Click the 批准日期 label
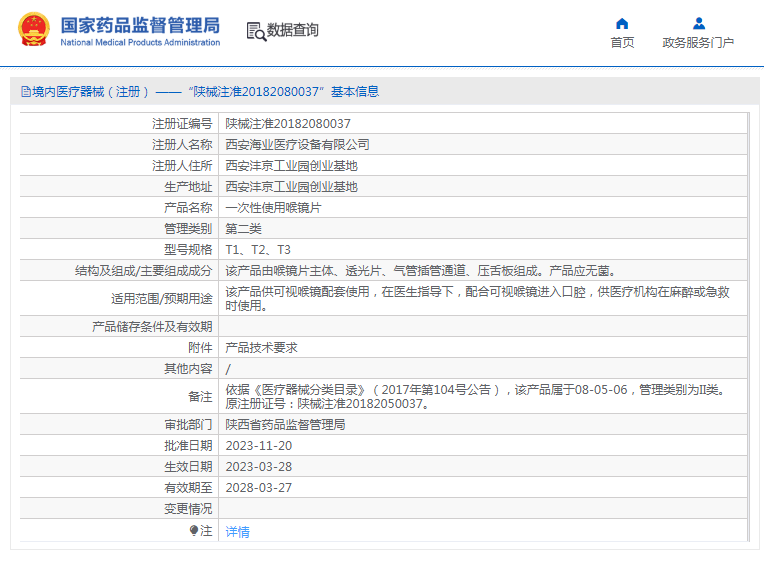764x563 pixels. [x=188, y=446]
